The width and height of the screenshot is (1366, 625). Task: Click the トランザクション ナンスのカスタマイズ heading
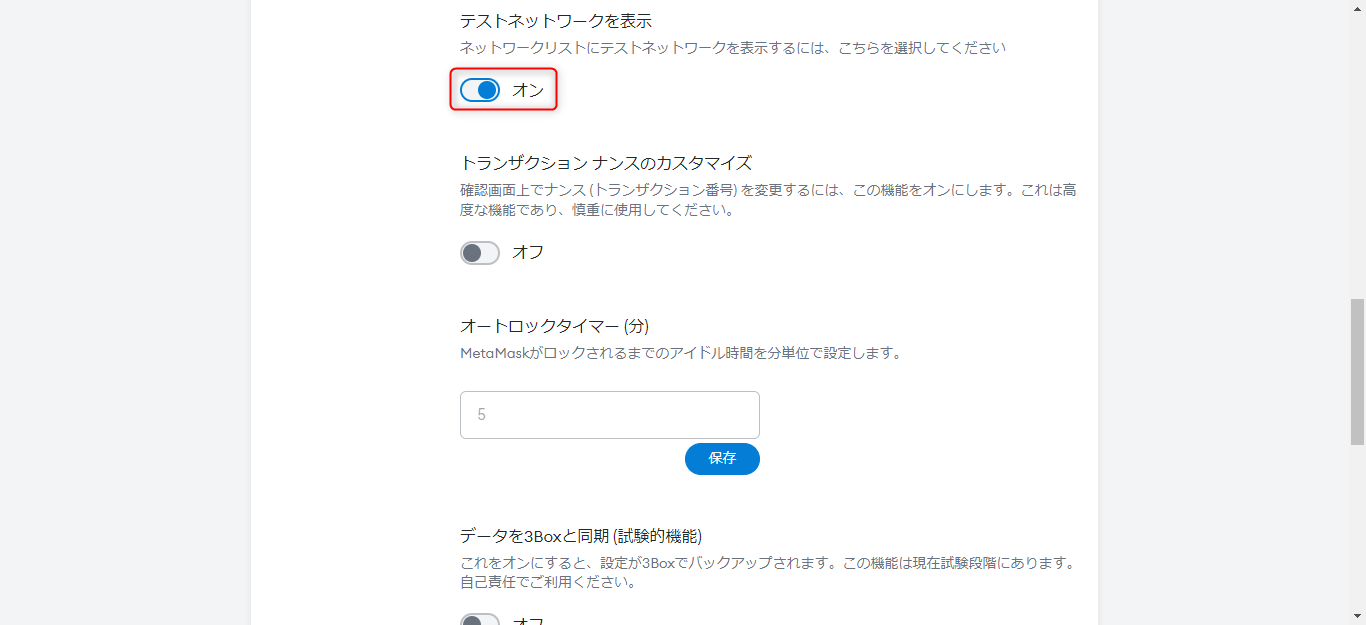pos(605,163)
